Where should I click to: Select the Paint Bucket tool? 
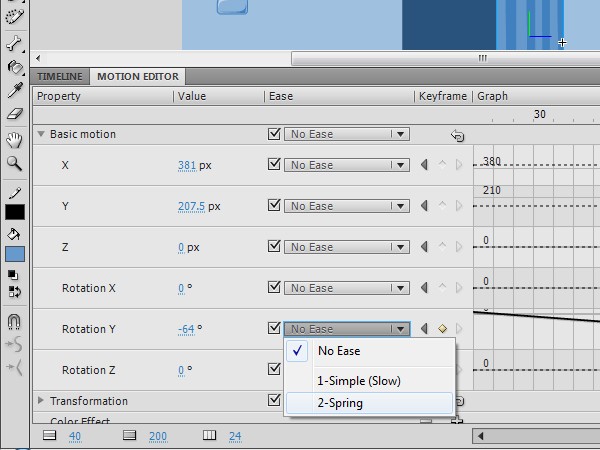[x=14, y=67]
